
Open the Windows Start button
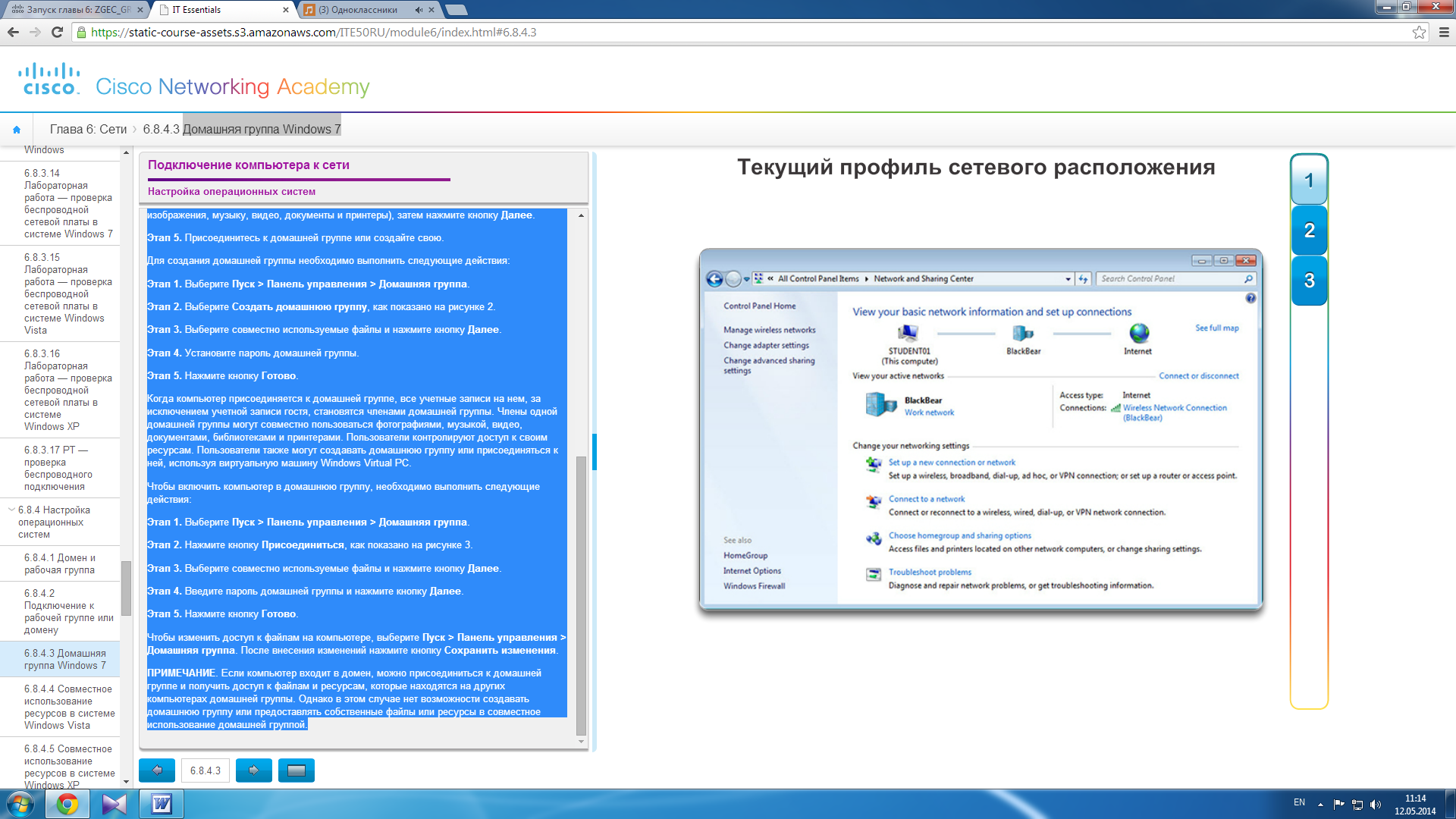[x=20, y=804]
